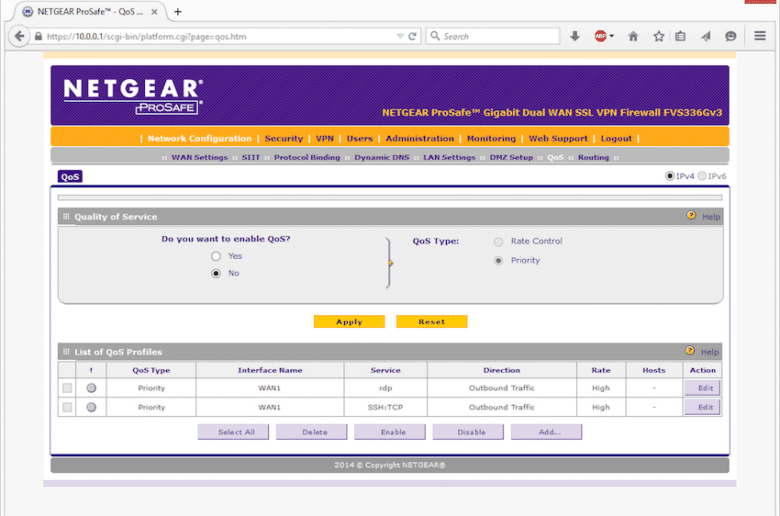Go to LAN Settings submenu

pyautogui.click(x=449, y=157)
